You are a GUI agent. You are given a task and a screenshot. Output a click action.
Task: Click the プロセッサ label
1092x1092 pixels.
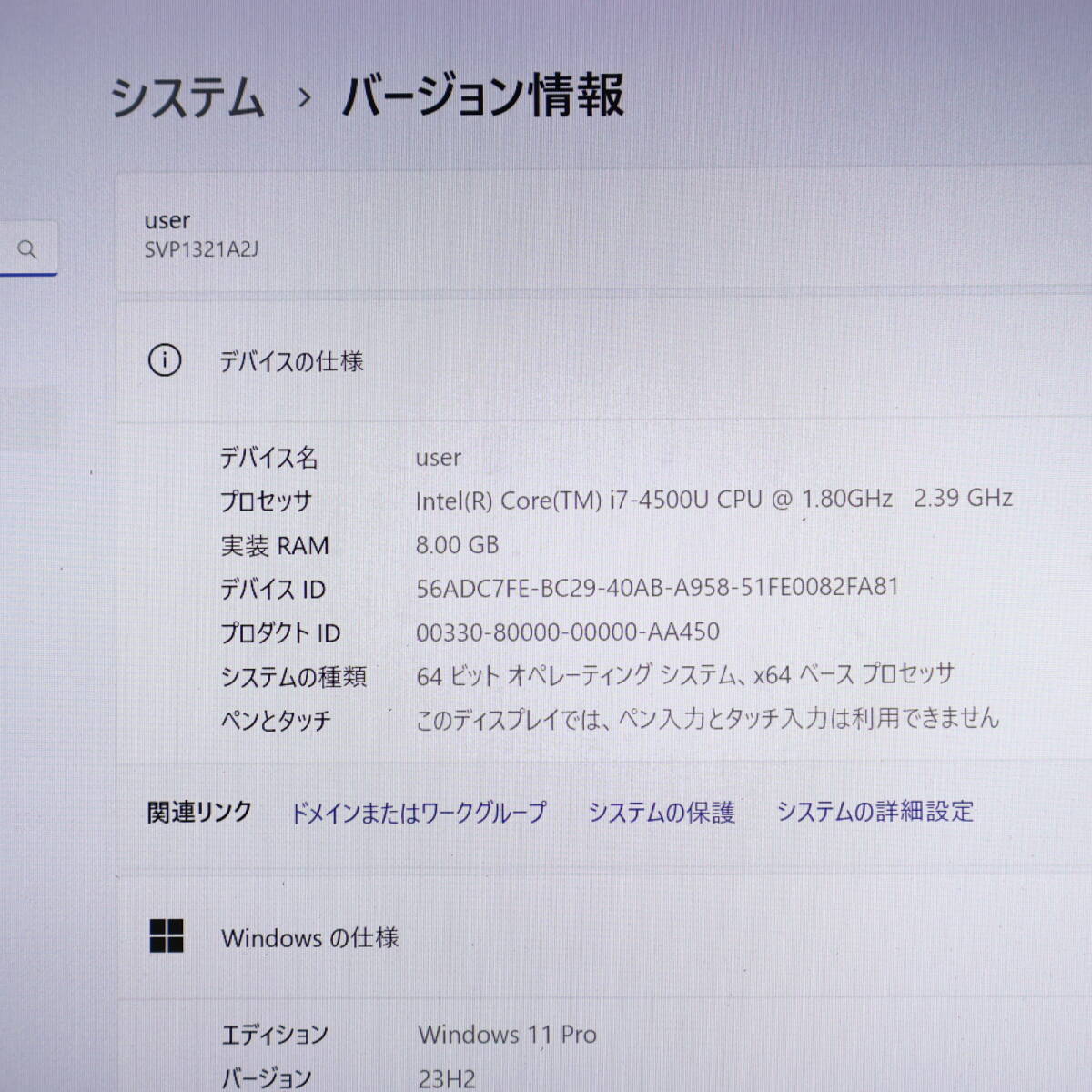[267, 501]
